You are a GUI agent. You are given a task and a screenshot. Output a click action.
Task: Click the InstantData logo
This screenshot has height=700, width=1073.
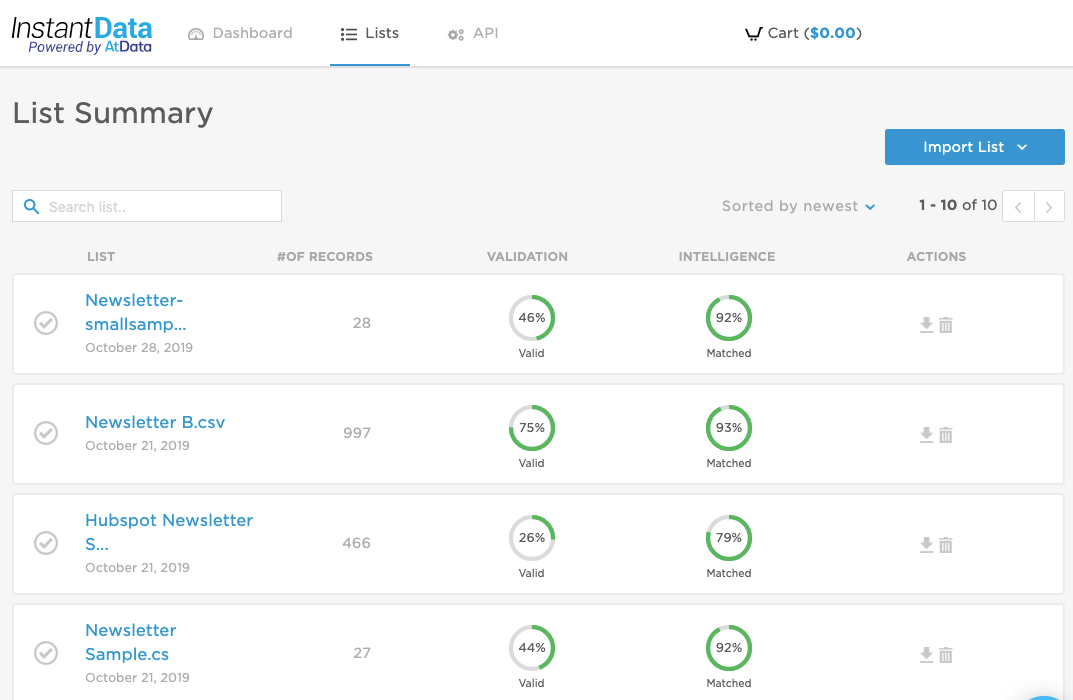[82, 33]
